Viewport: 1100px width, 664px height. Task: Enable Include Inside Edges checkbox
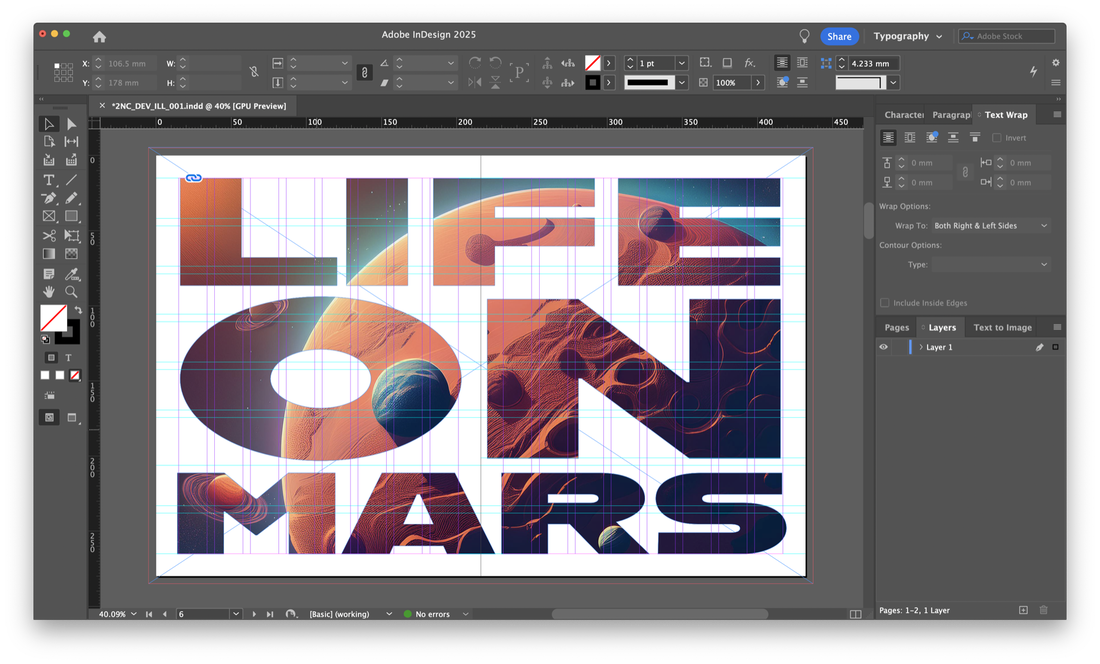tap(885, 303)
